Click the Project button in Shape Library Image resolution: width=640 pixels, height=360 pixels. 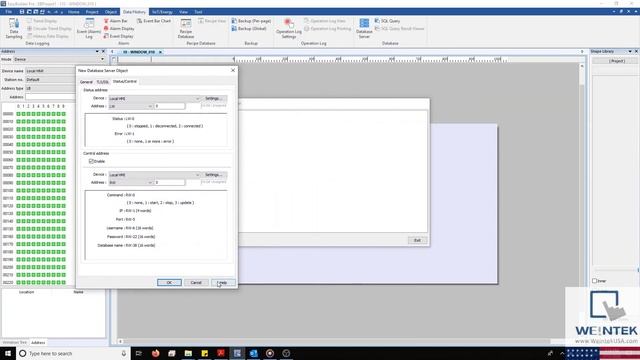pyautogui.click(x=617, y=61)
